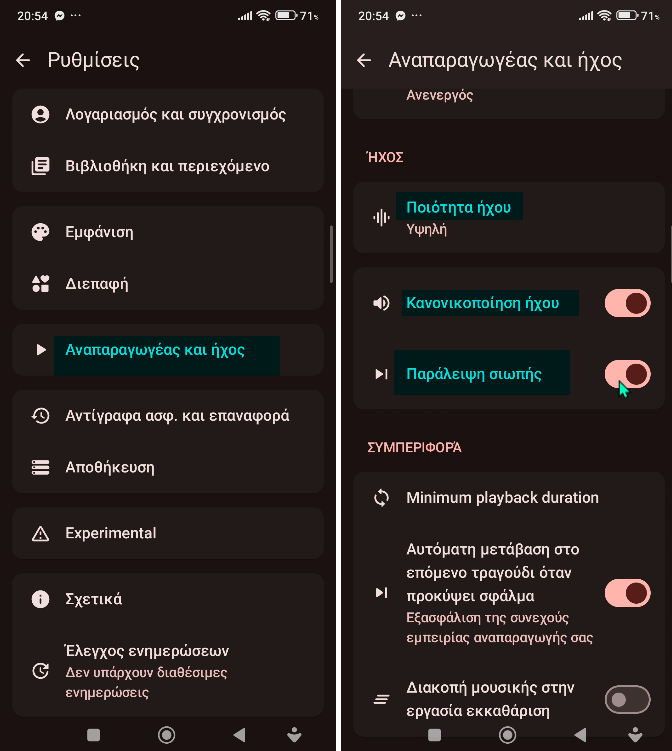Open the Σχετικά about page
The width and height of the screenshot is (672, 751).
(94, 599)
